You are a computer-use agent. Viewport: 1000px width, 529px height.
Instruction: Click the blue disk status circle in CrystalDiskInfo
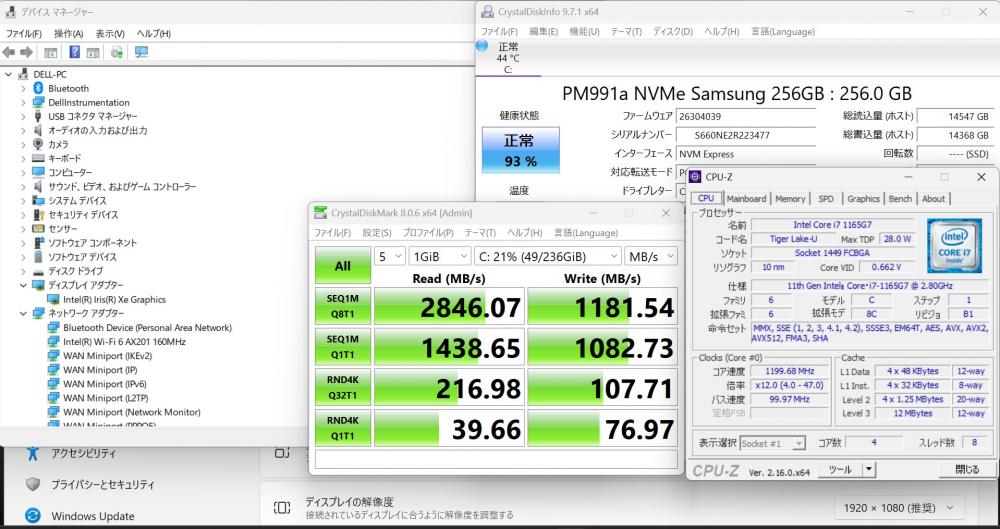(482, 46)
